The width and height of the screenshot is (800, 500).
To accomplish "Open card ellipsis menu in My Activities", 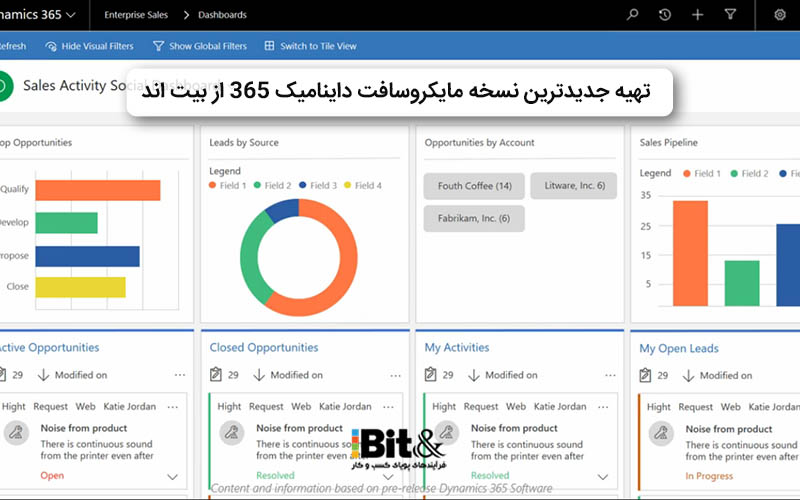I will tap(603, 407).
